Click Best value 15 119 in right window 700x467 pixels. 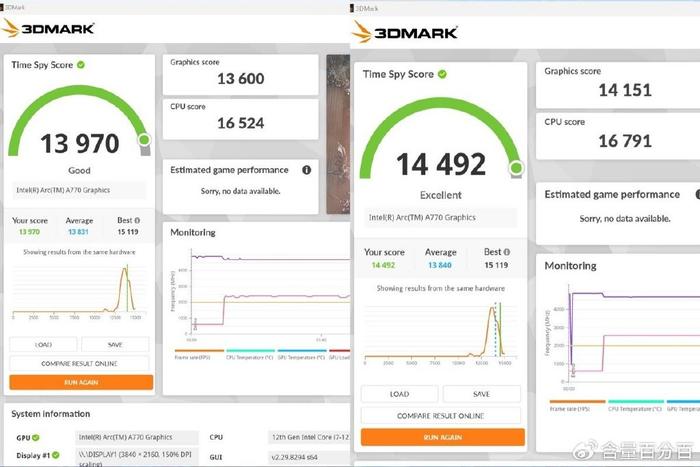[x=496, y=265]
